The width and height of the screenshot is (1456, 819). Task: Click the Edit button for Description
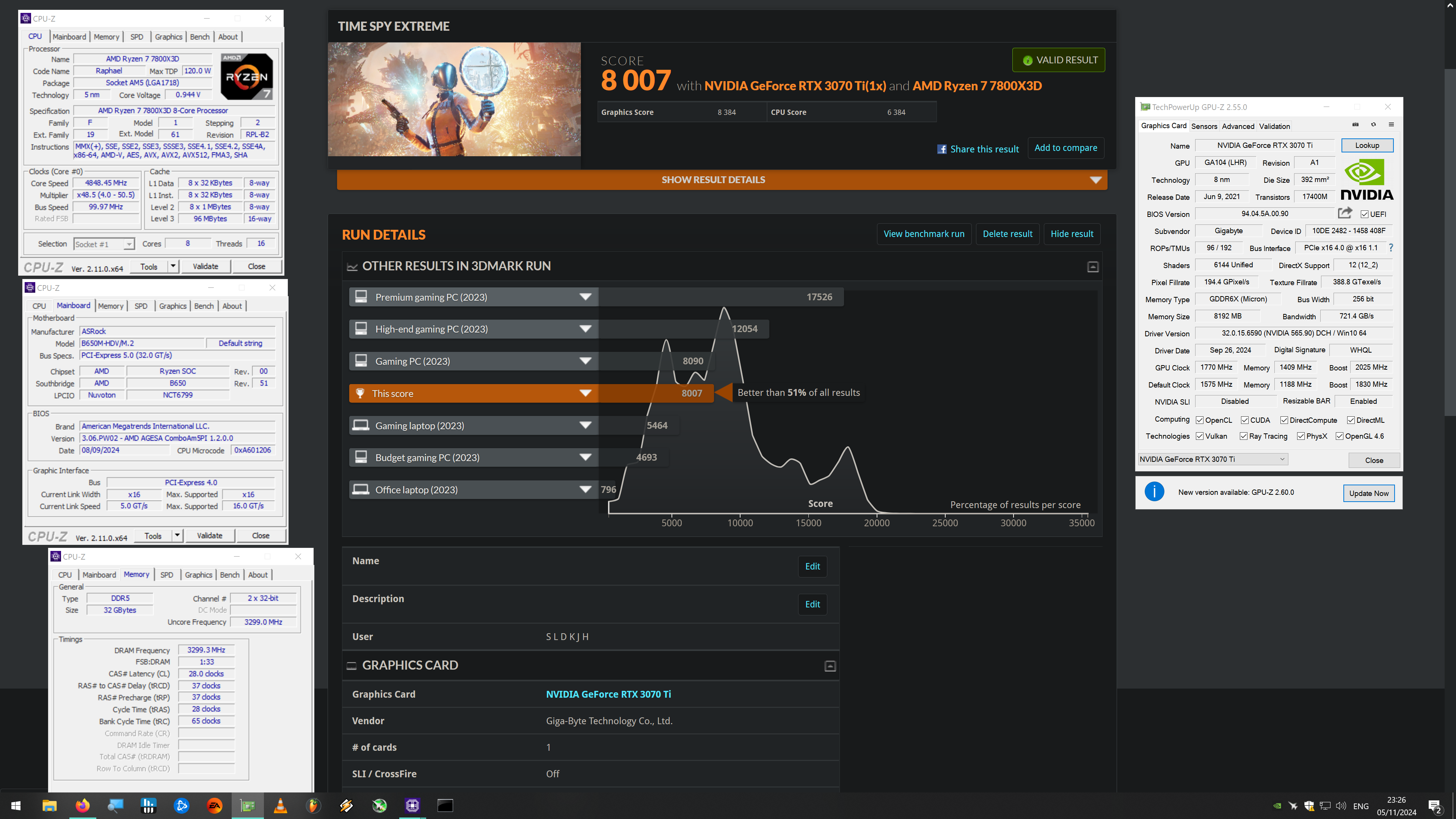[x=812, y=604]
